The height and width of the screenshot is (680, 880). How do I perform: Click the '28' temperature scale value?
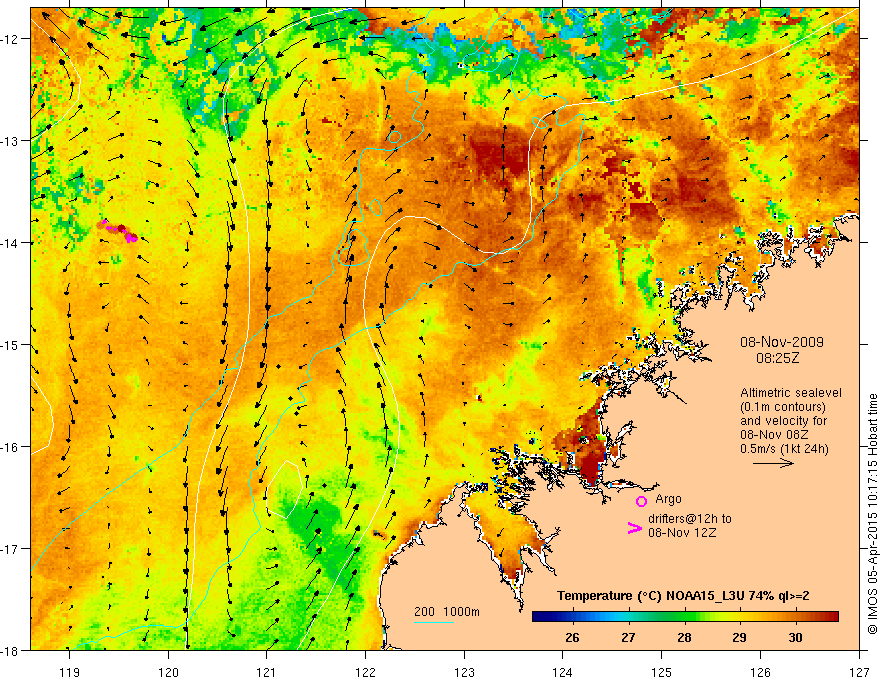(684, 637)
